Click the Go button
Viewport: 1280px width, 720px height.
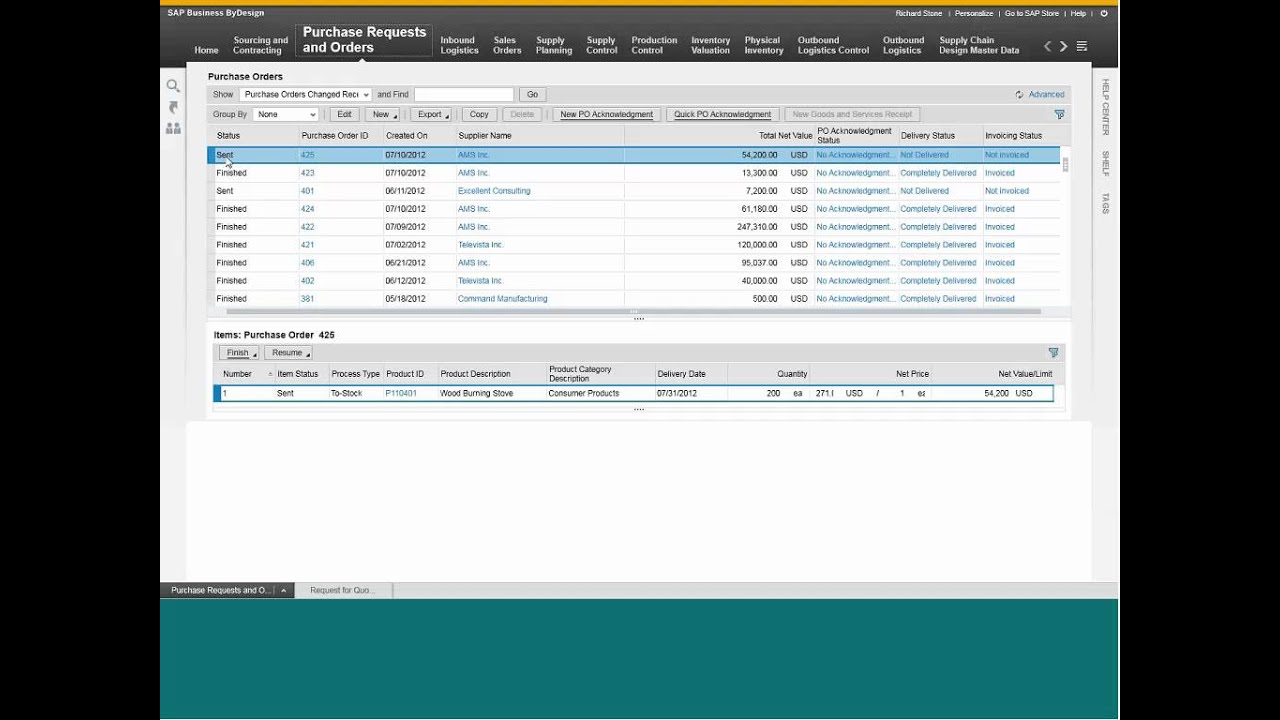532,95
